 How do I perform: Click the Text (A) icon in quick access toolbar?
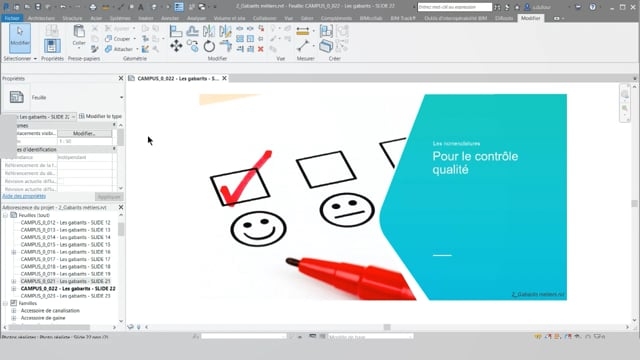141,7
